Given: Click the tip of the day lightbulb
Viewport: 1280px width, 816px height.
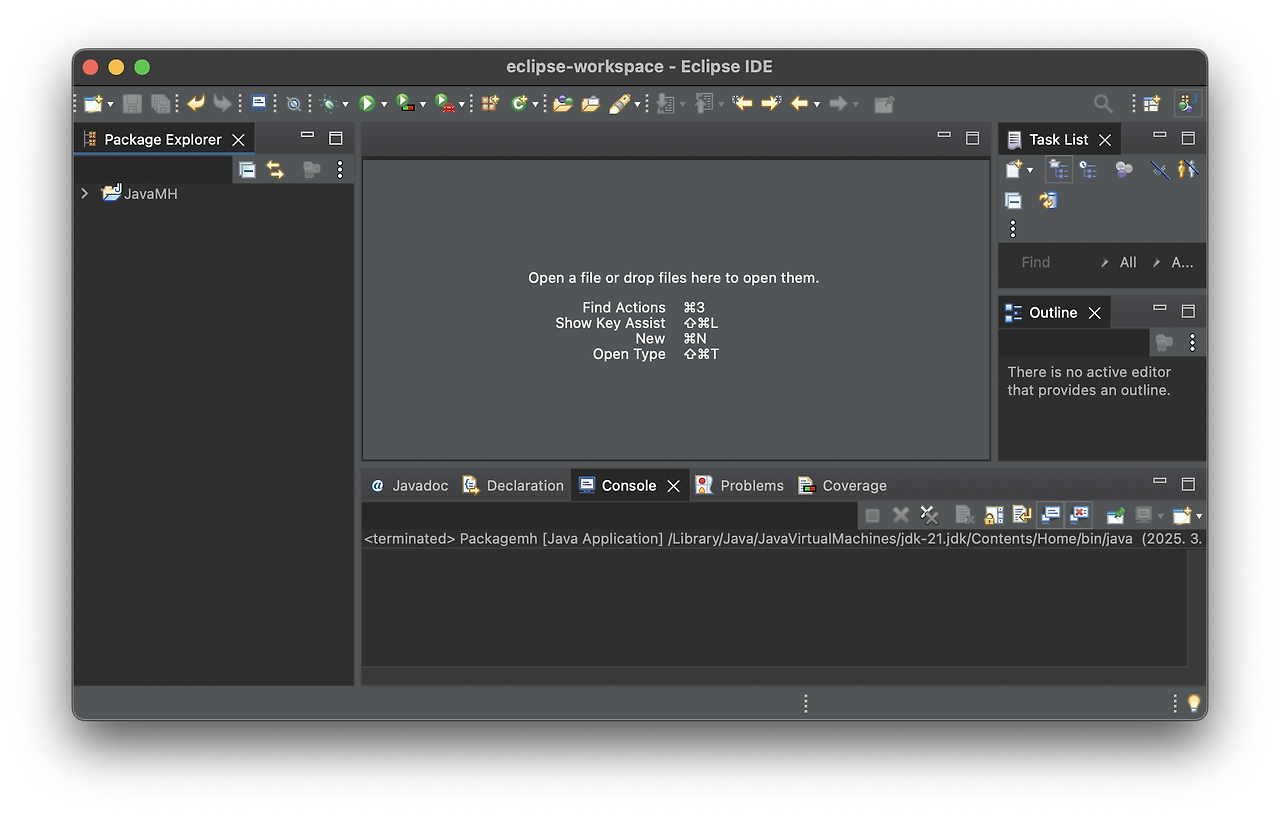Looking at the screenshot, I should [x=1193, y=703].
